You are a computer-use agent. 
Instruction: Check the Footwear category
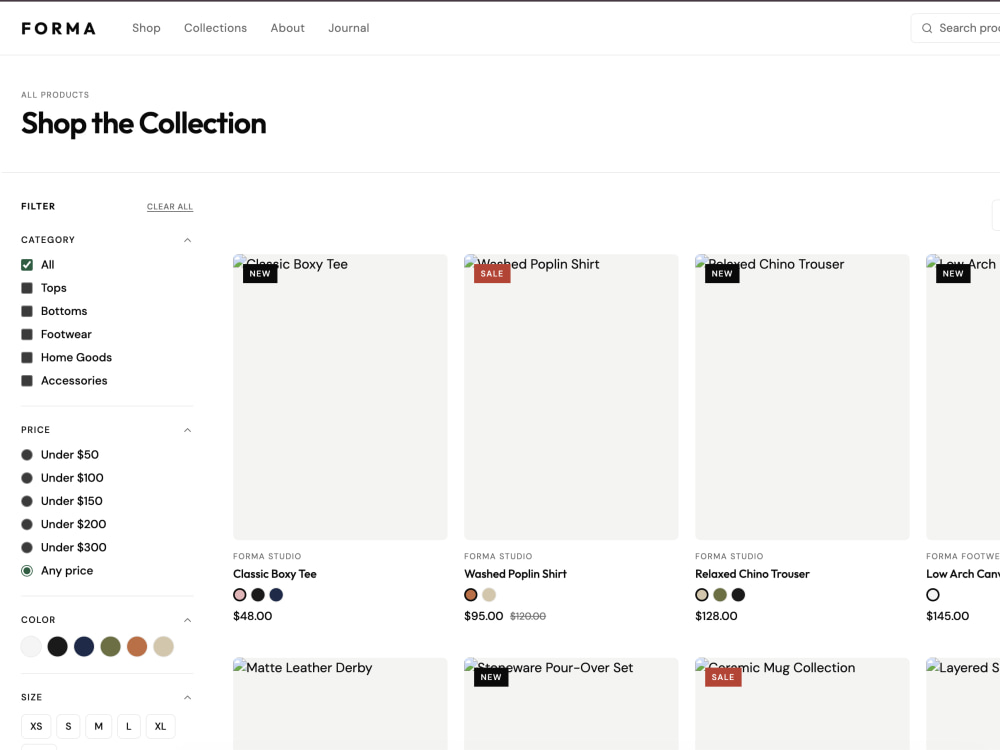(27, 334)
